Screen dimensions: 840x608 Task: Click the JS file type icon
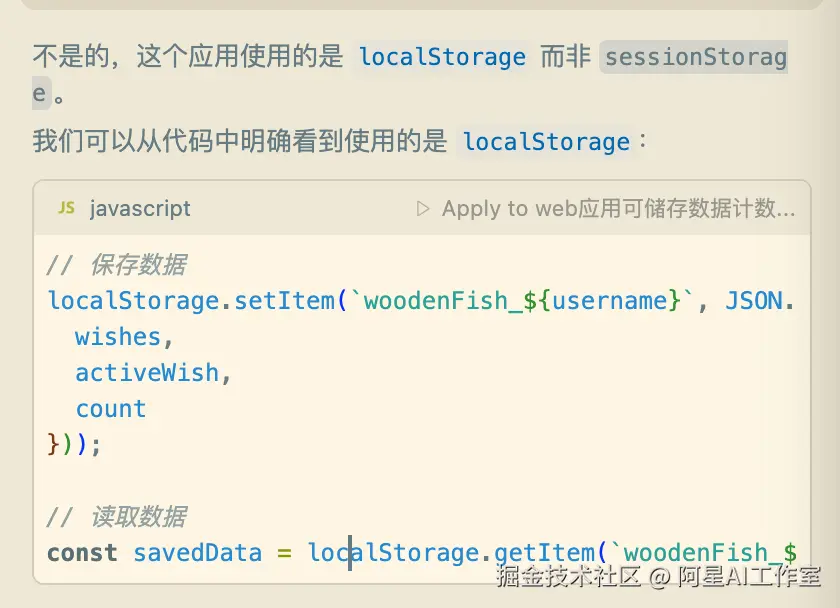tap(66, 208)
